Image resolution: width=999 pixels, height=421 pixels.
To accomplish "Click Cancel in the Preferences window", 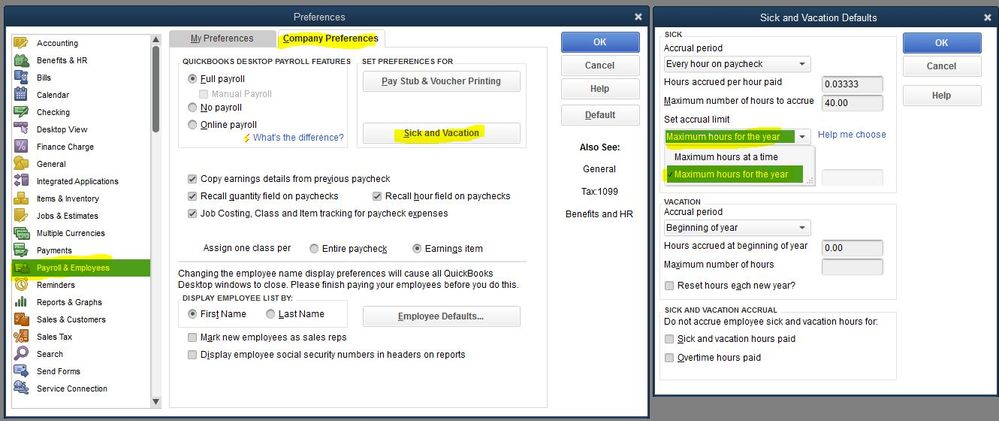I will click(600, 66).
